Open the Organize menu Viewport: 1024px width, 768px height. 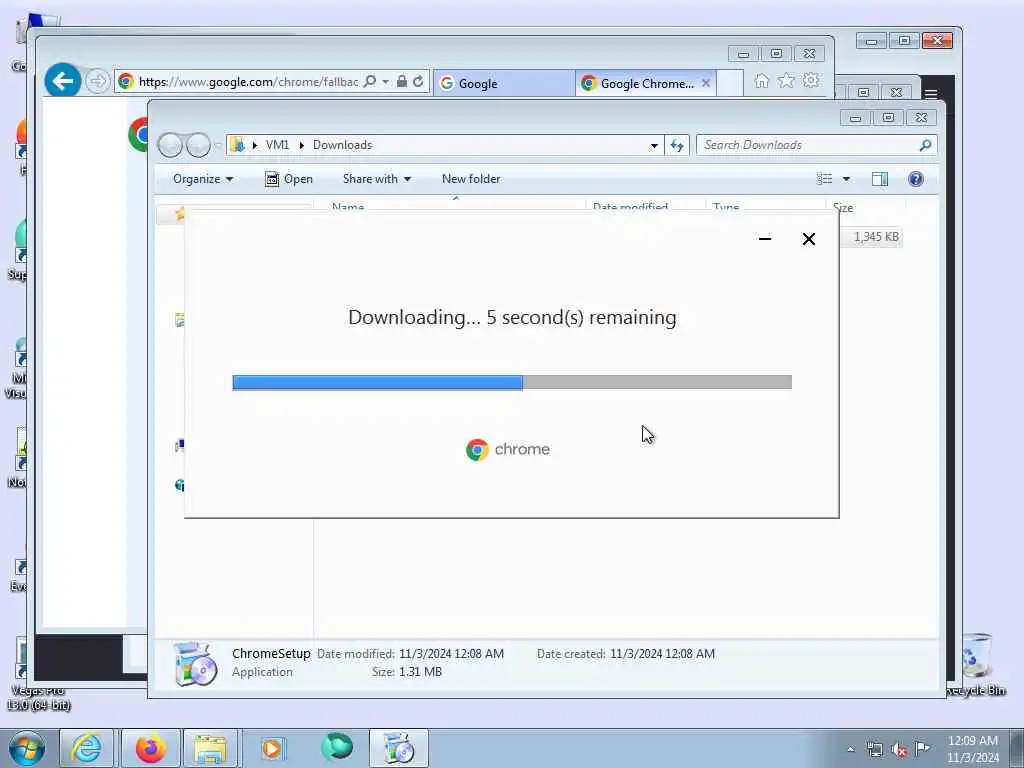click(x=202, y=179)
